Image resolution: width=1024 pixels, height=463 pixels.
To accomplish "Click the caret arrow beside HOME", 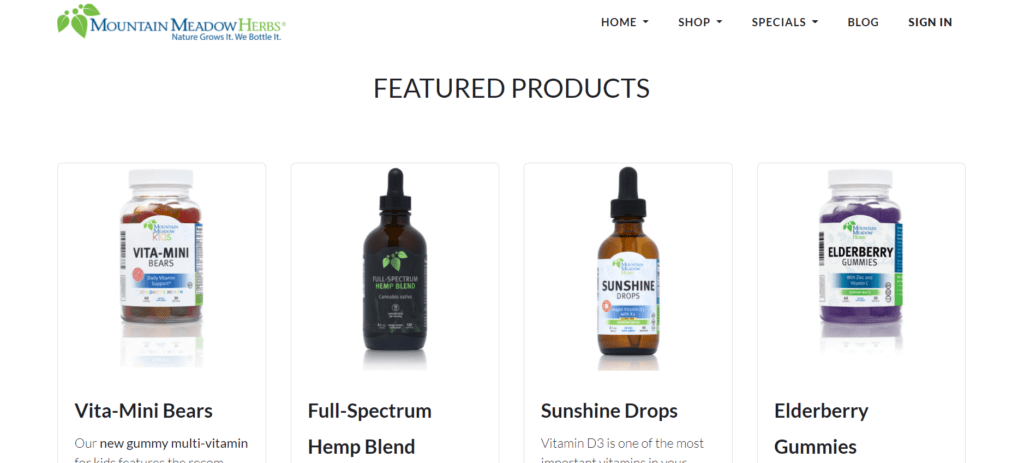I will [646, 22].
